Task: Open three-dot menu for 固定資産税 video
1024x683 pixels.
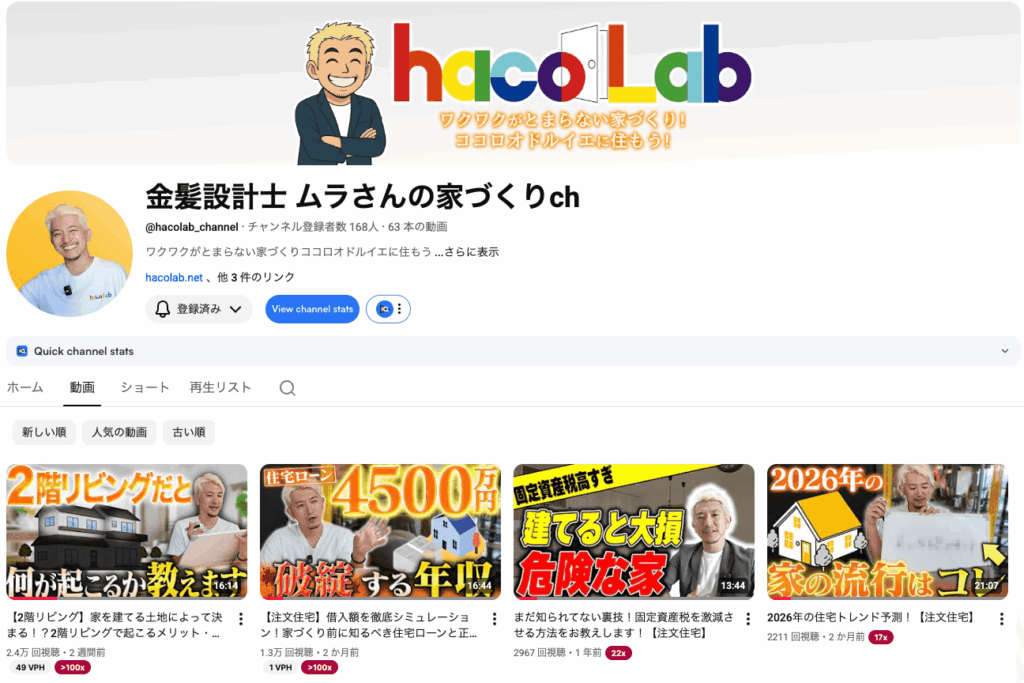Action: [x=748, y=618]
